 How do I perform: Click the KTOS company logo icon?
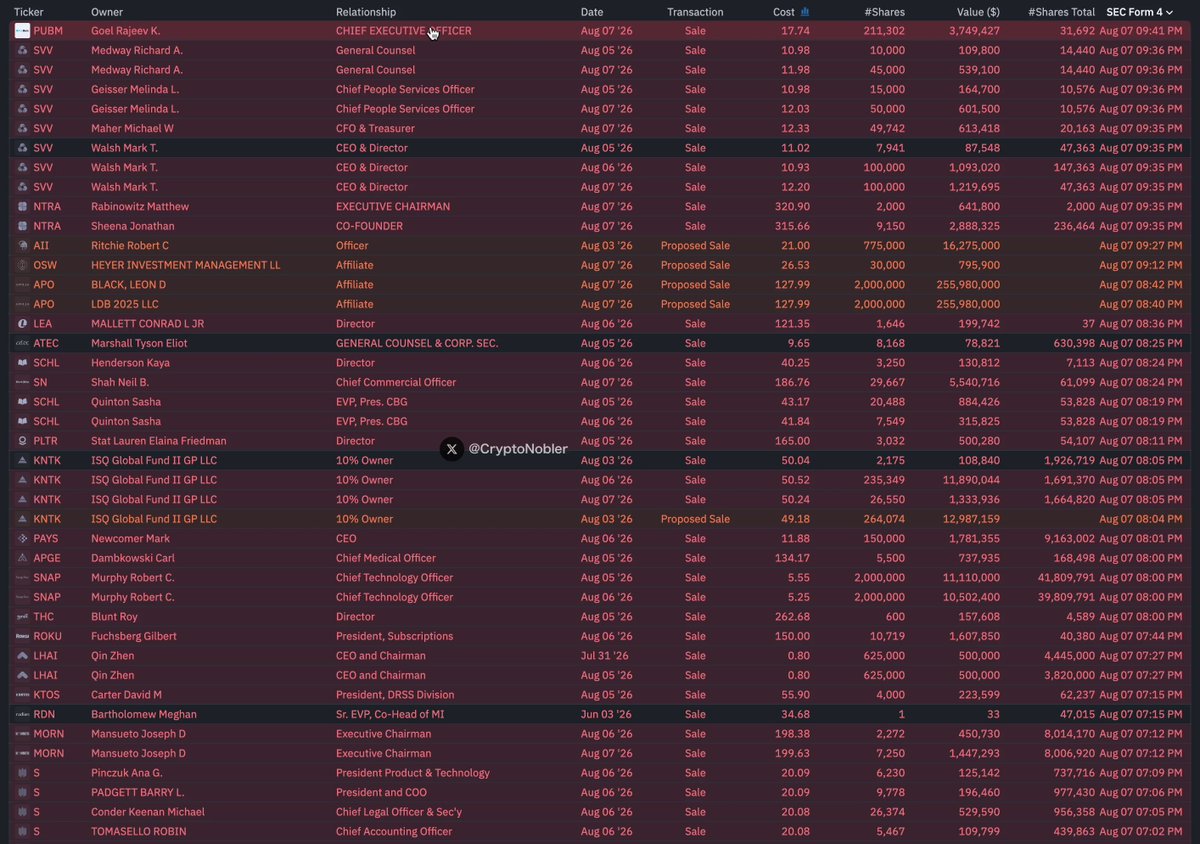point(22,695)
